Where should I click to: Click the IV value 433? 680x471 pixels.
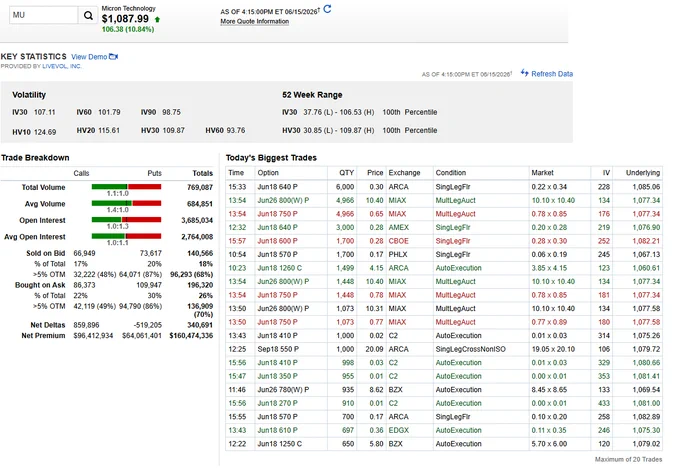(x=604, y=403)
